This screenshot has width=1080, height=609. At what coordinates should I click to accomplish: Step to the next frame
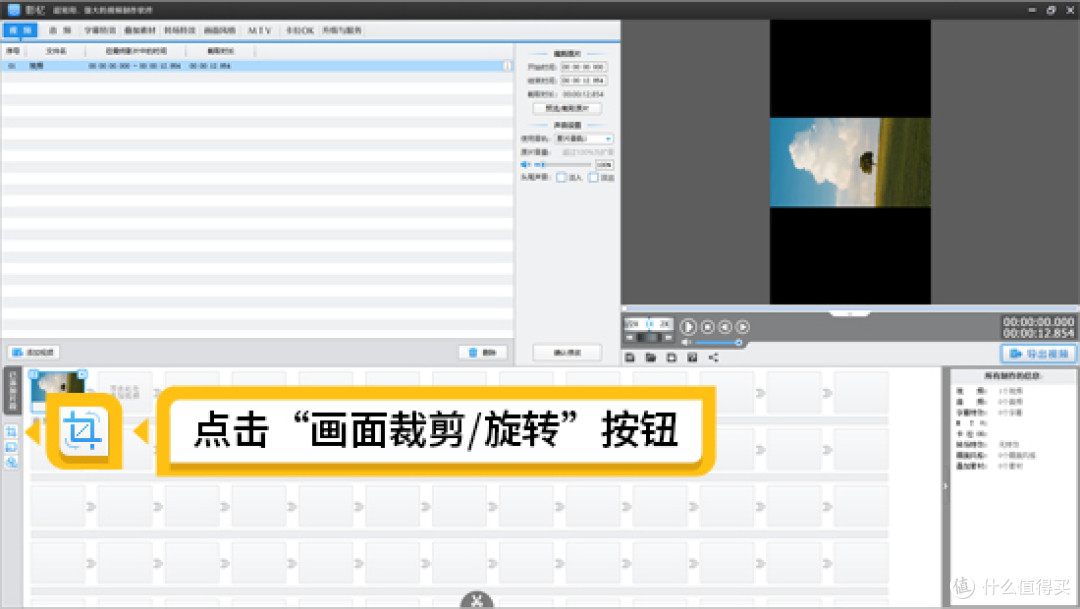[742, 327]
